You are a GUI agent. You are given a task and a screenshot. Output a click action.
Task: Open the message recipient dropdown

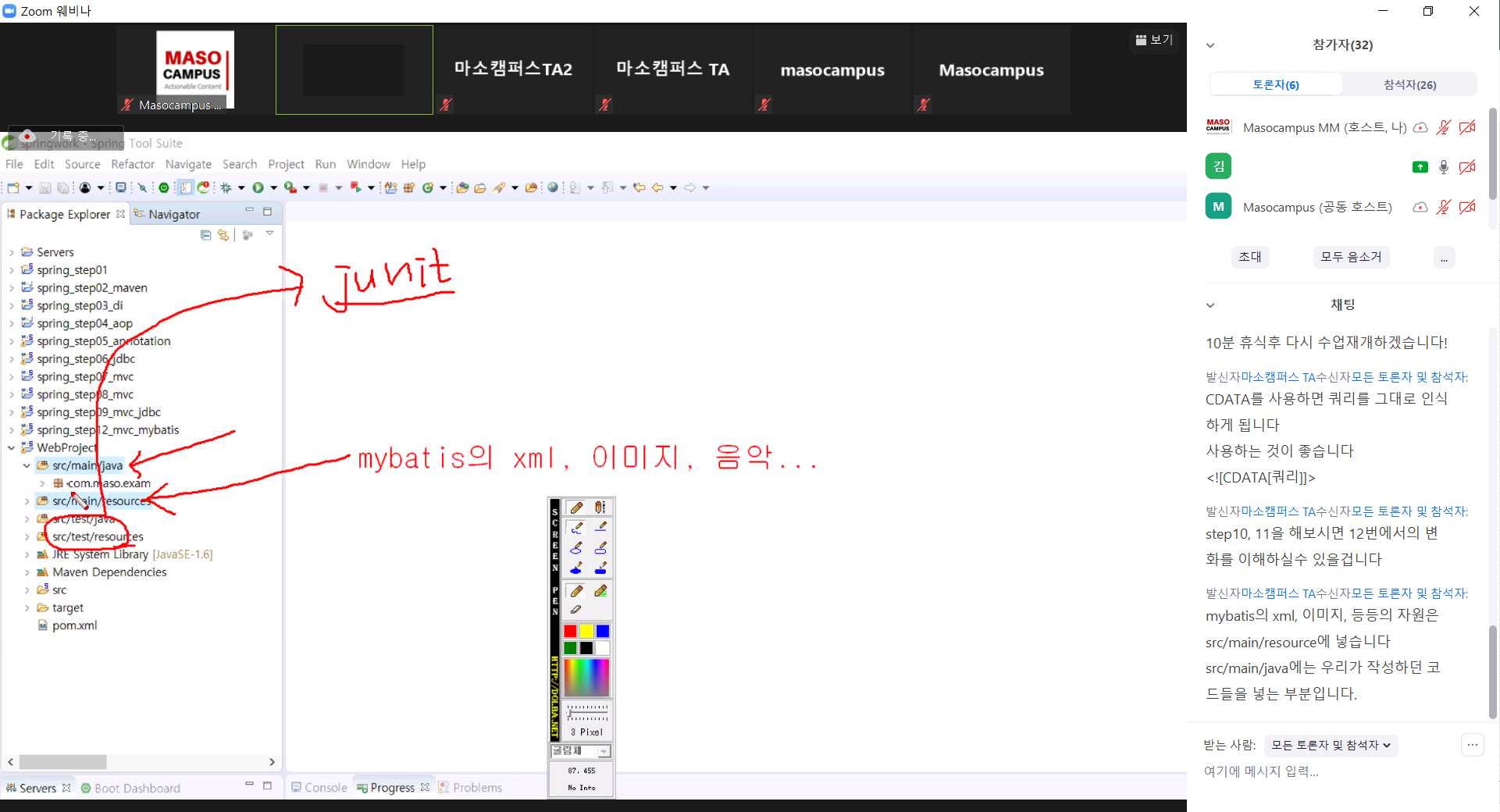pos(1330,746)
